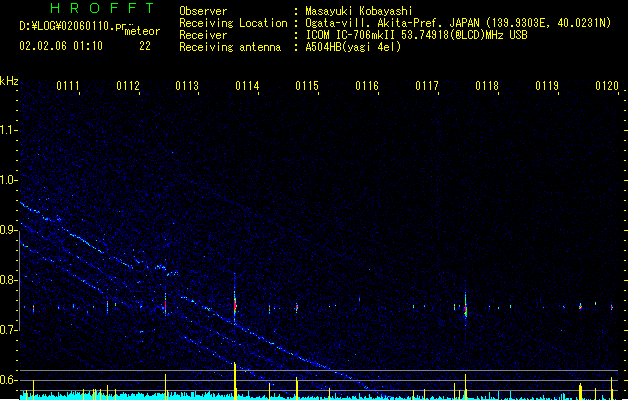Select the A504HB(yagi 4el) antenna text
Viewport: 629px width, 400px height.
[x=353, y=47]
